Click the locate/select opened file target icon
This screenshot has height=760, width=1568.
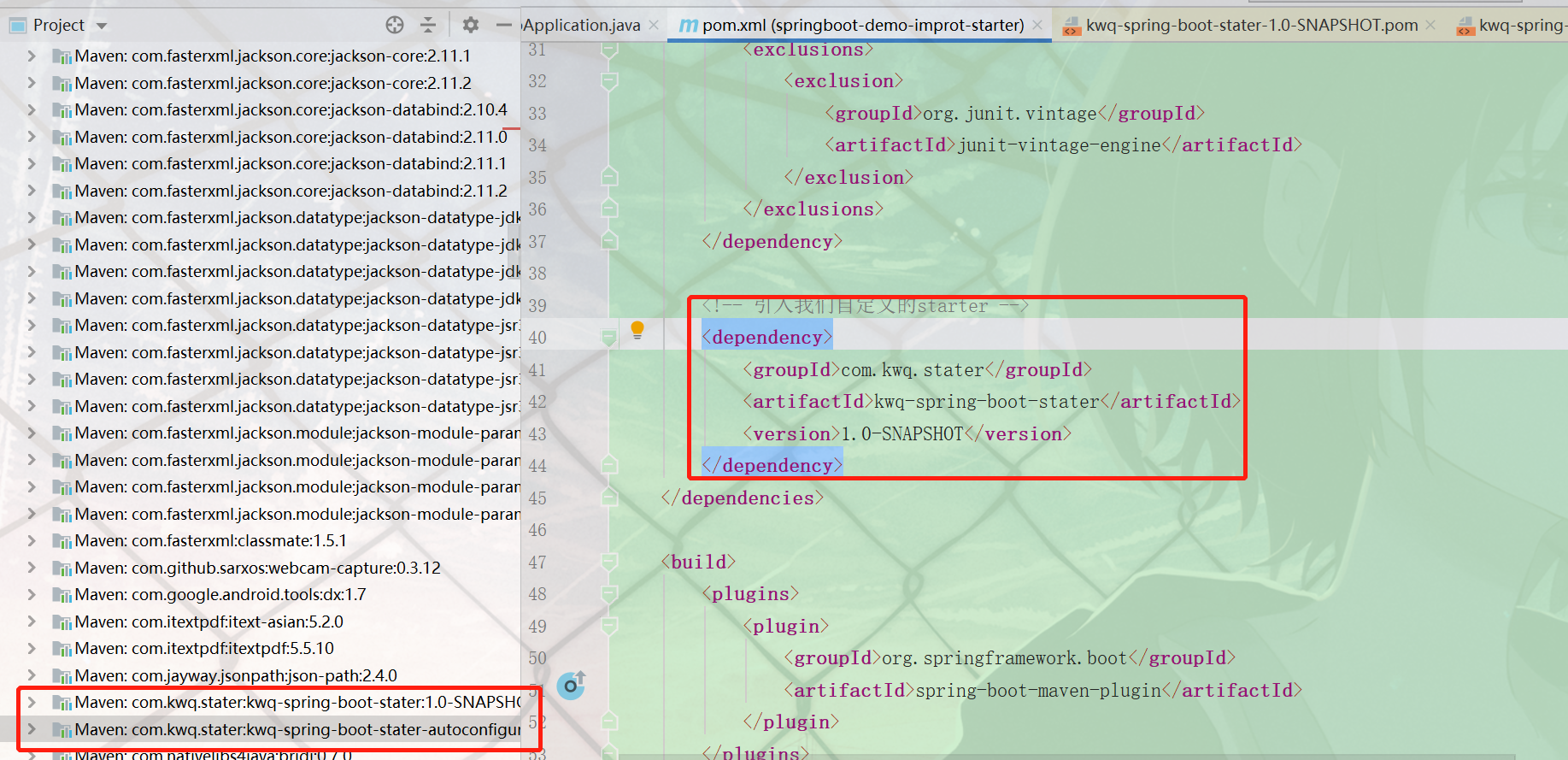(395, 25)
